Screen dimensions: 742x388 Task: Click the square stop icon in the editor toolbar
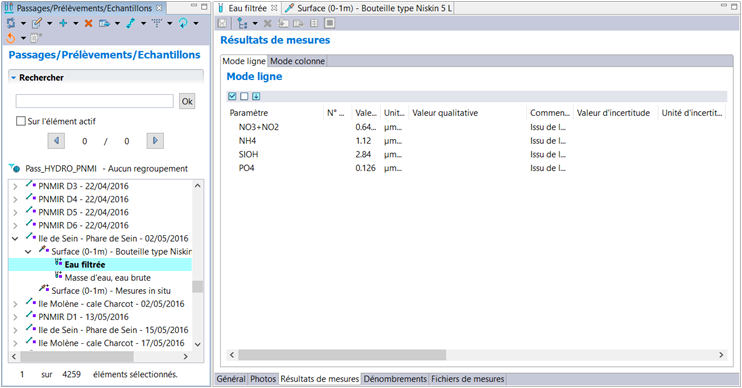(330, 23)
